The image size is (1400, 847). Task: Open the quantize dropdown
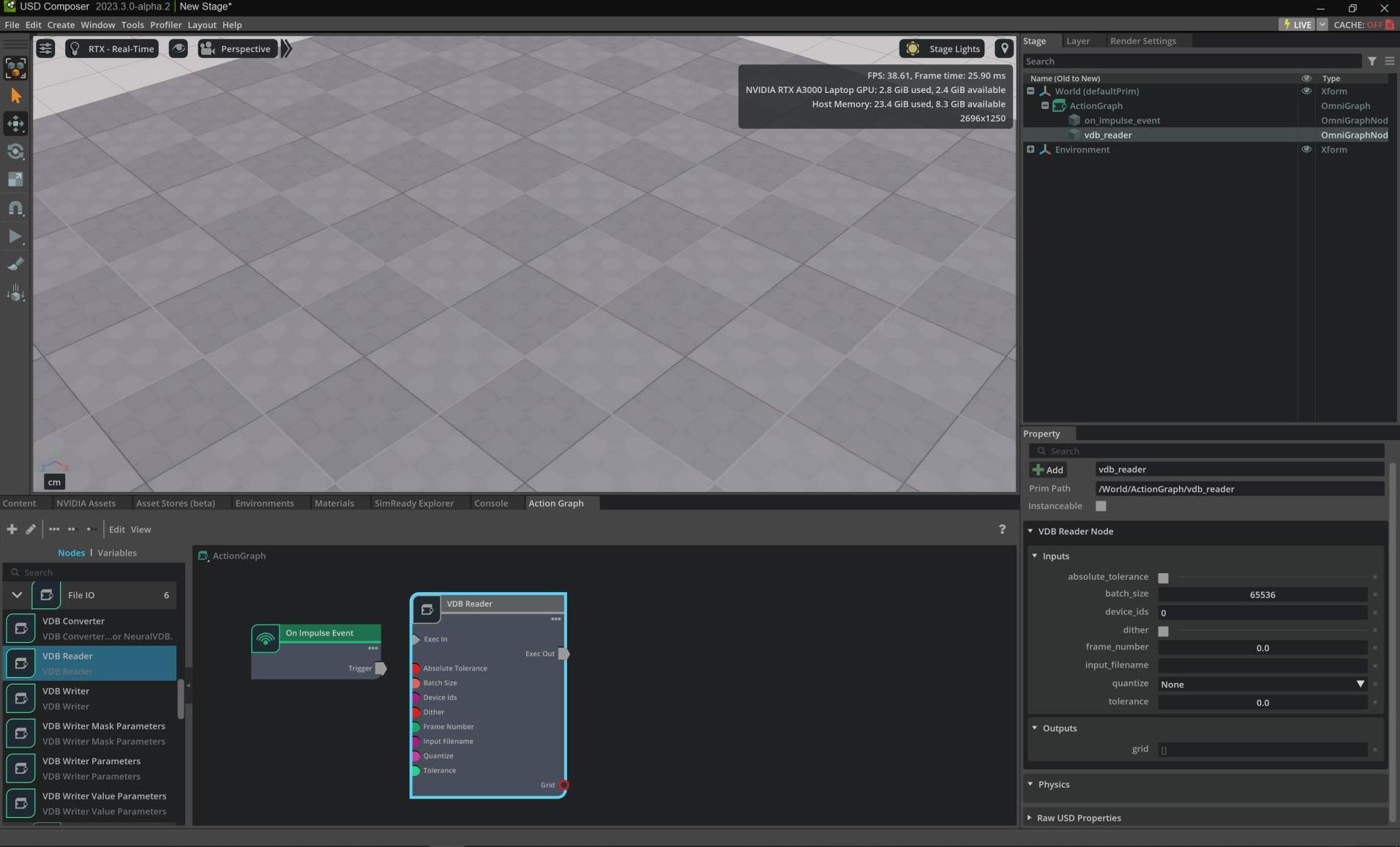pos(1262,684)
